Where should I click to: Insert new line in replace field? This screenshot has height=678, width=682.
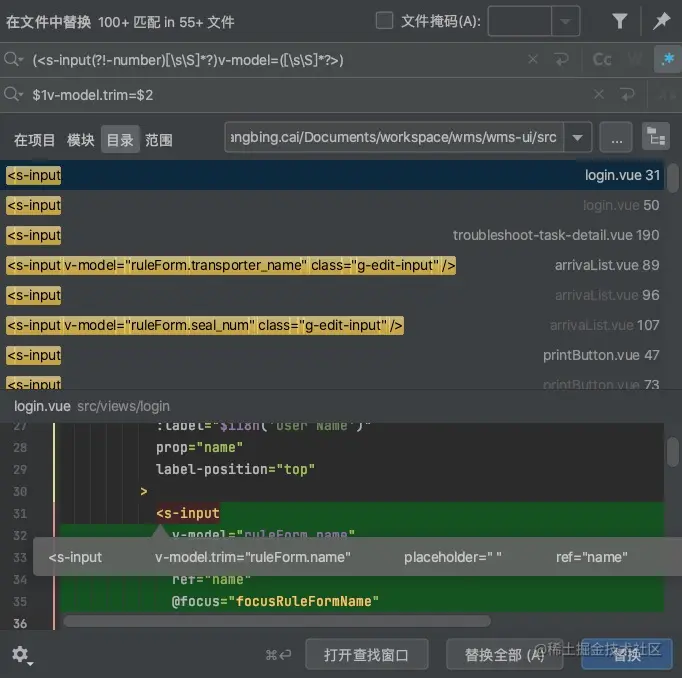627,94
